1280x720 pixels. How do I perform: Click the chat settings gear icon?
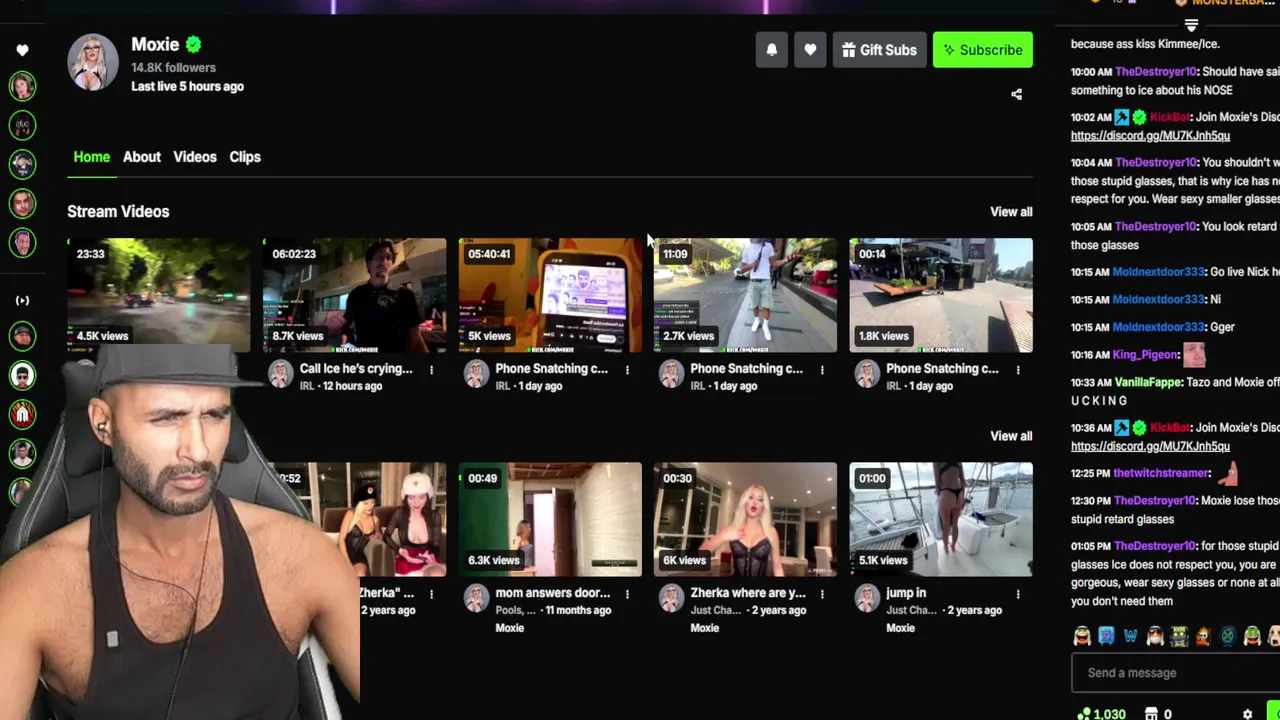pyautogui.click(x=1247, y=714)
